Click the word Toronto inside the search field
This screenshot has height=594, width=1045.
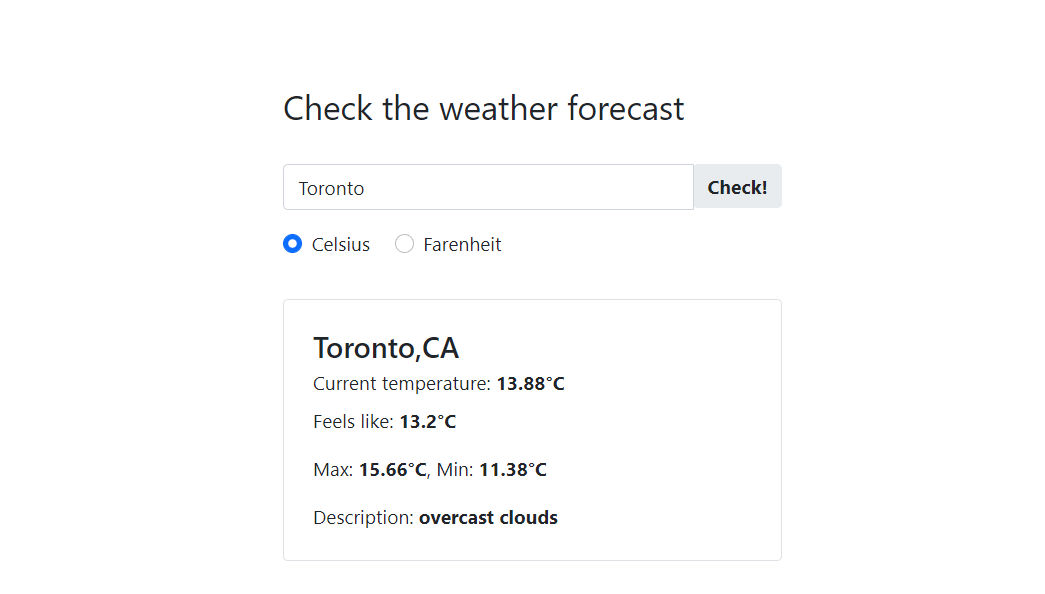331,189
